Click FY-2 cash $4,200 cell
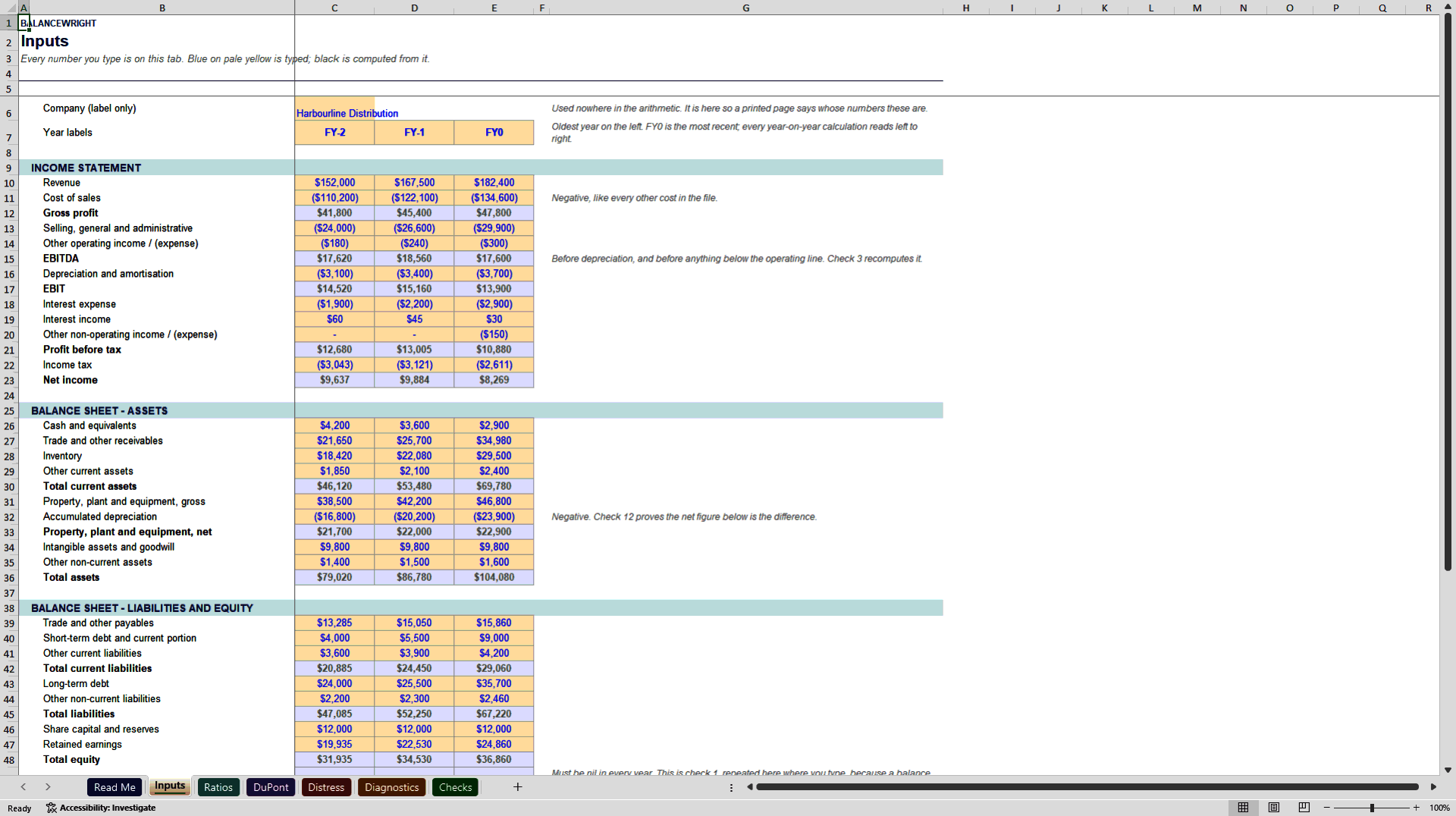Screen dimensions: 1456x816 pos(334,425)
